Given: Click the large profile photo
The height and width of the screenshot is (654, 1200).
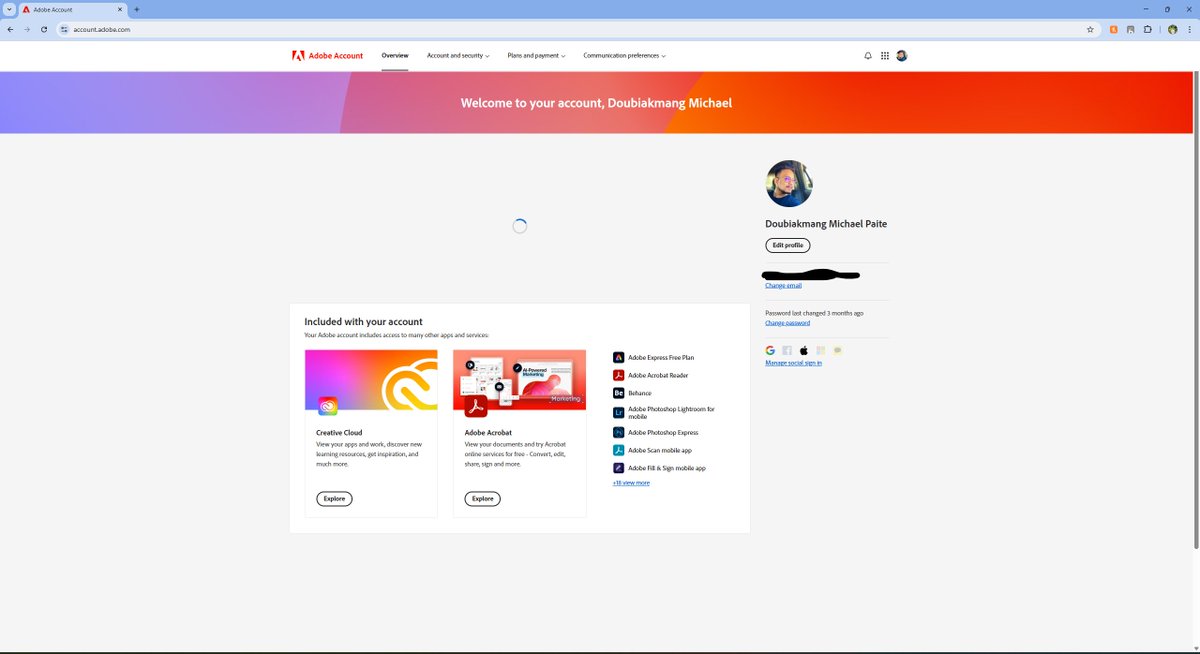Looking at the screenshot, I should click(789, 184).
